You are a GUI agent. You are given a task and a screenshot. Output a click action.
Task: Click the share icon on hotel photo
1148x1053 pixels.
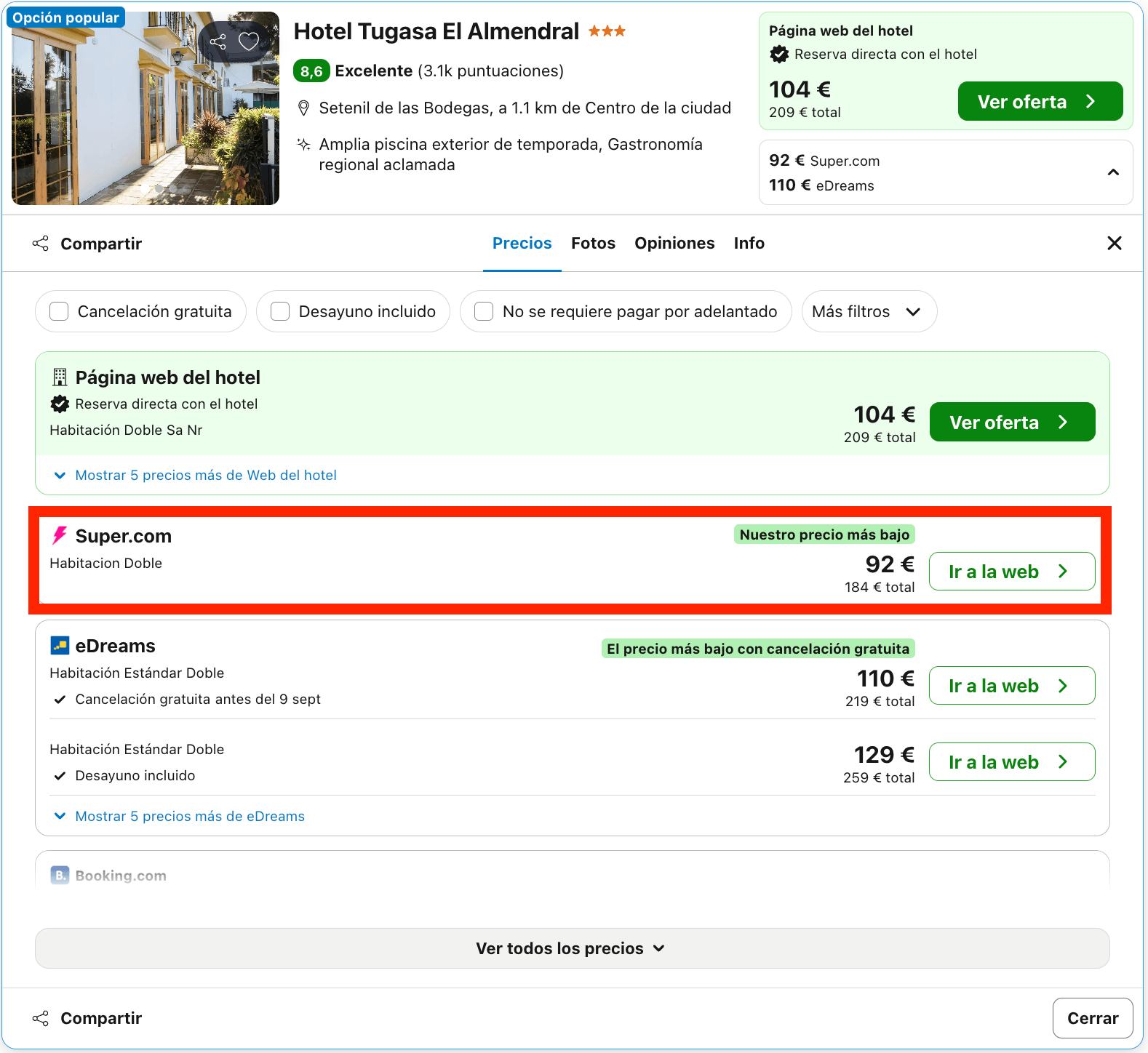coord(218,41)
